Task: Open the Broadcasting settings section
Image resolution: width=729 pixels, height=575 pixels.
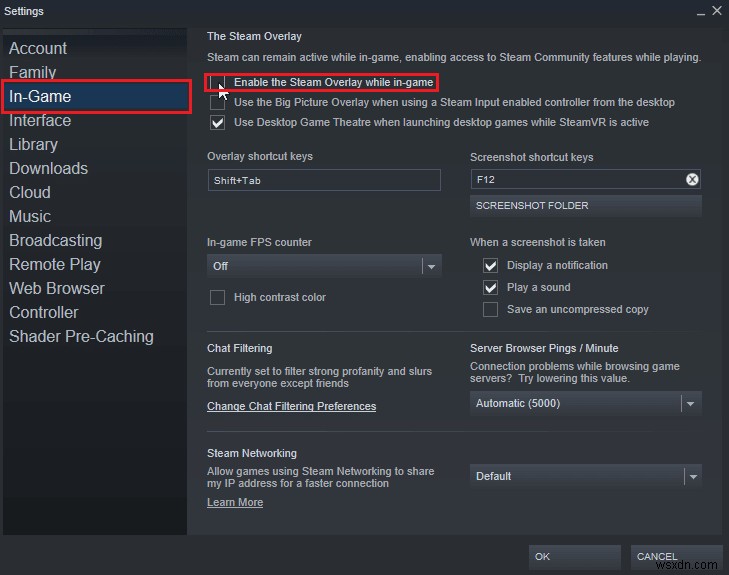Action: point(55,240)
